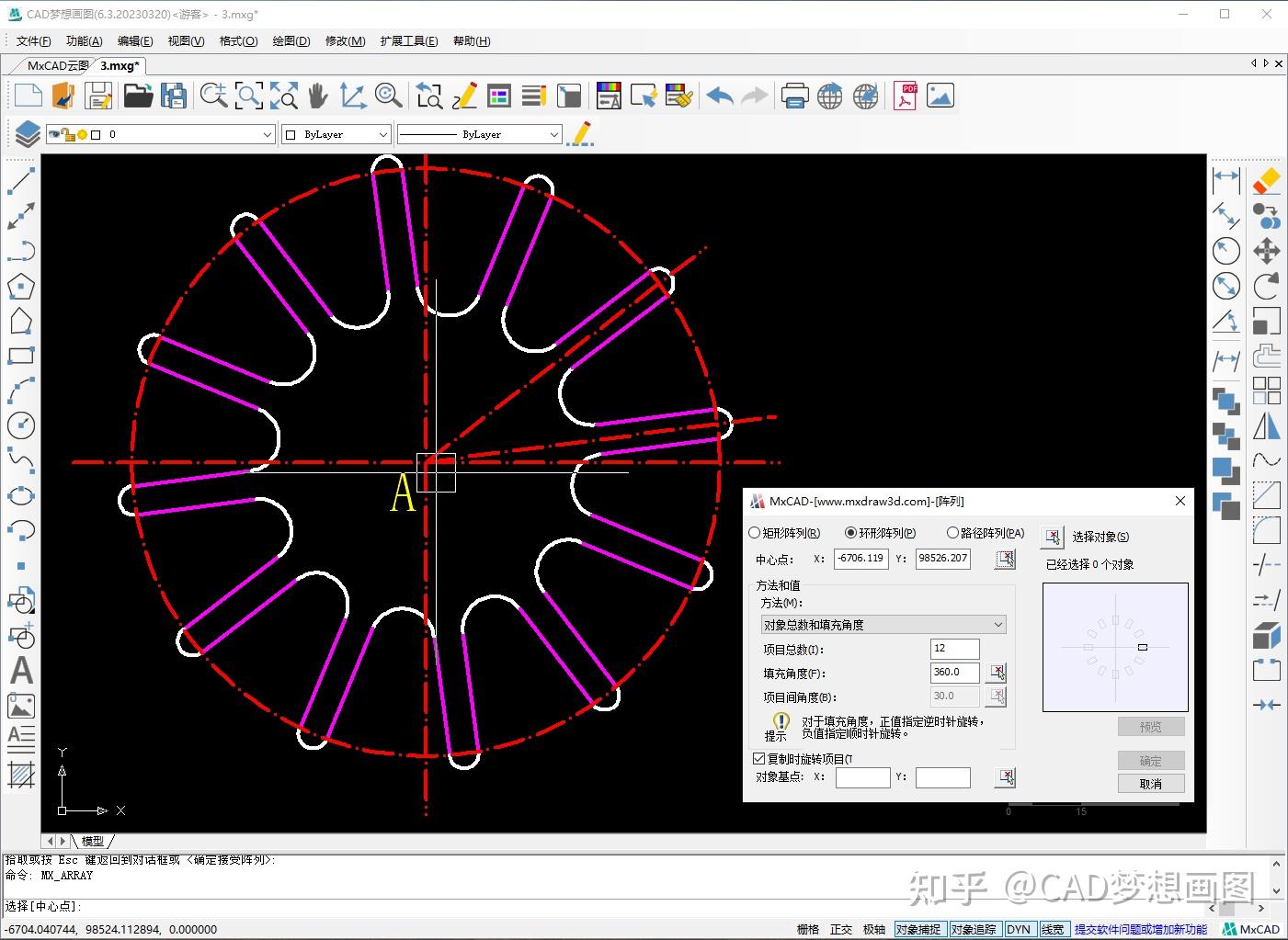Select the Polygon pentagon tool
The image size is (1288, 940).
pos(20,286)
